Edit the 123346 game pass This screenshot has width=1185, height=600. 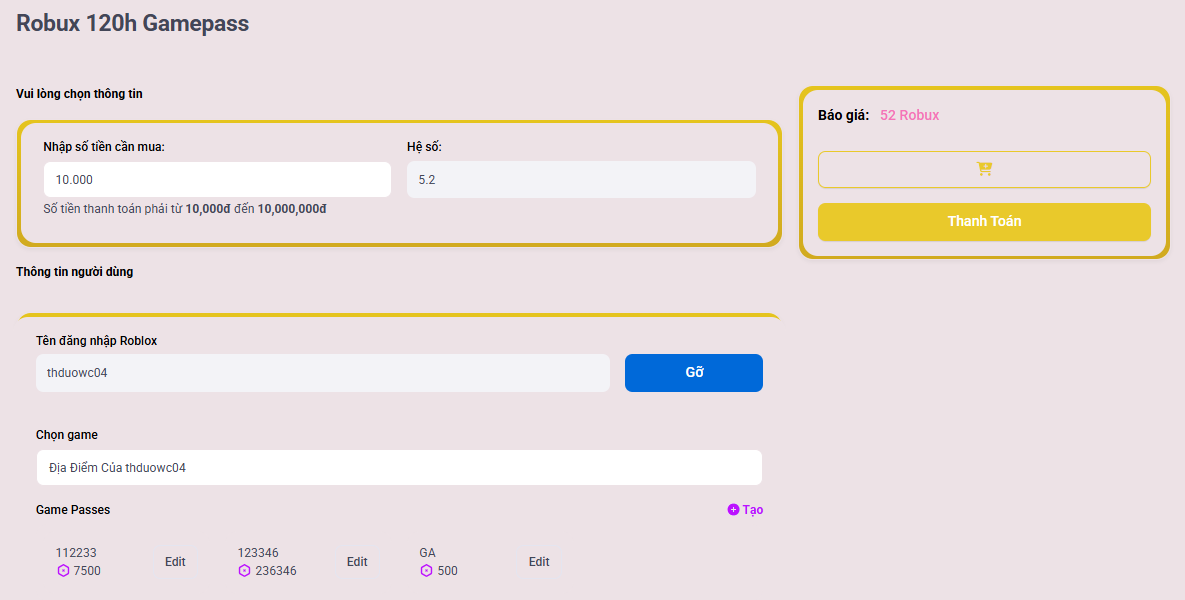357,561
